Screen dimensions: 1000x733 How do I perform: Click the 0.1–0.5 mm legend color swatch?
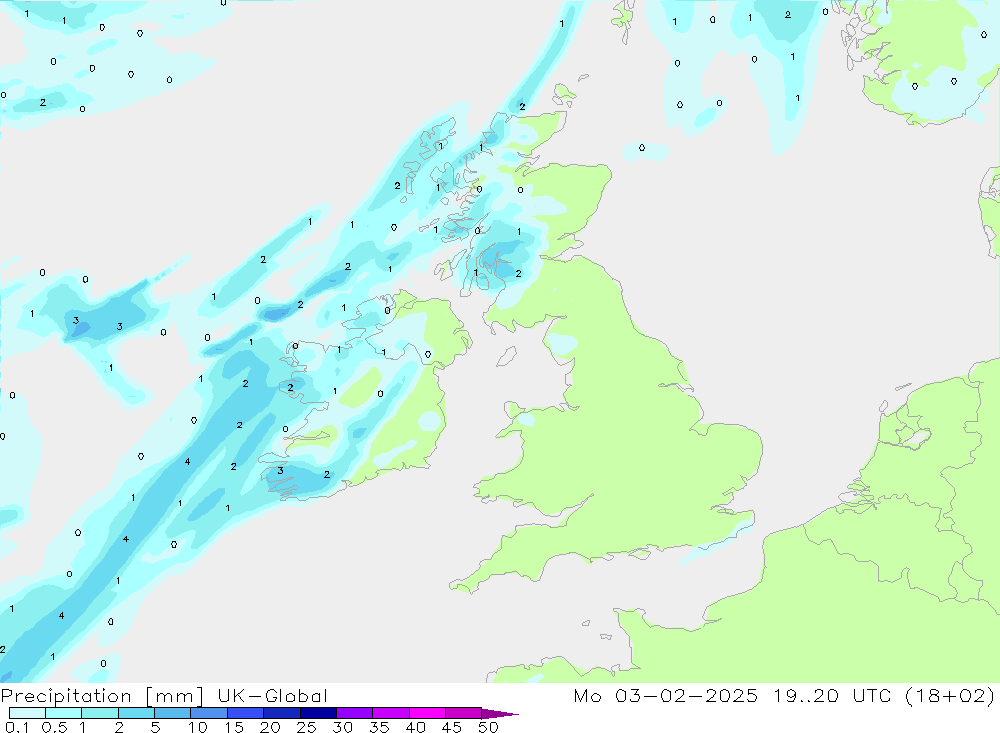27,713
